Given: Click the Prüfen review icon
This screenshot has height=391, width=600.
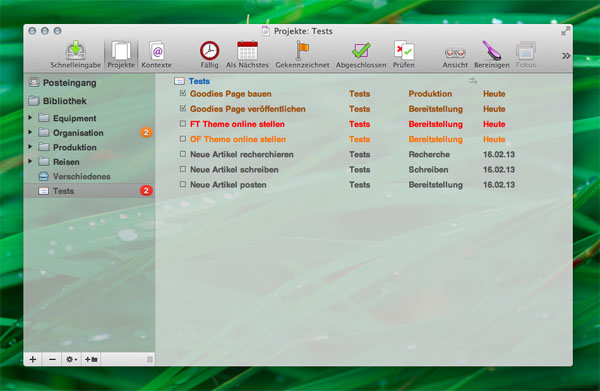Looking at the screenshot, I should [x=404, y=51].
